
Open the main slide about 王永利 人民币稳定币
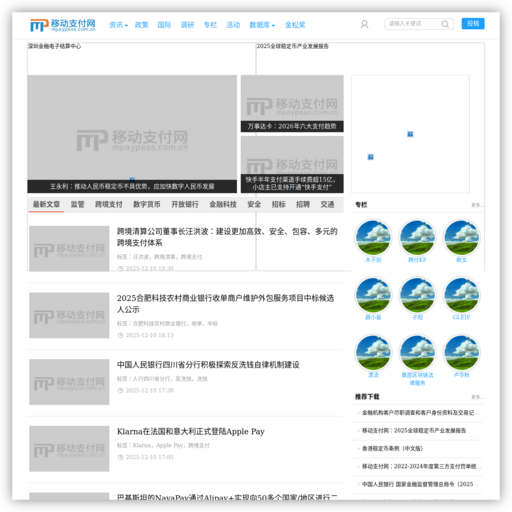click(x=132, y=134)
